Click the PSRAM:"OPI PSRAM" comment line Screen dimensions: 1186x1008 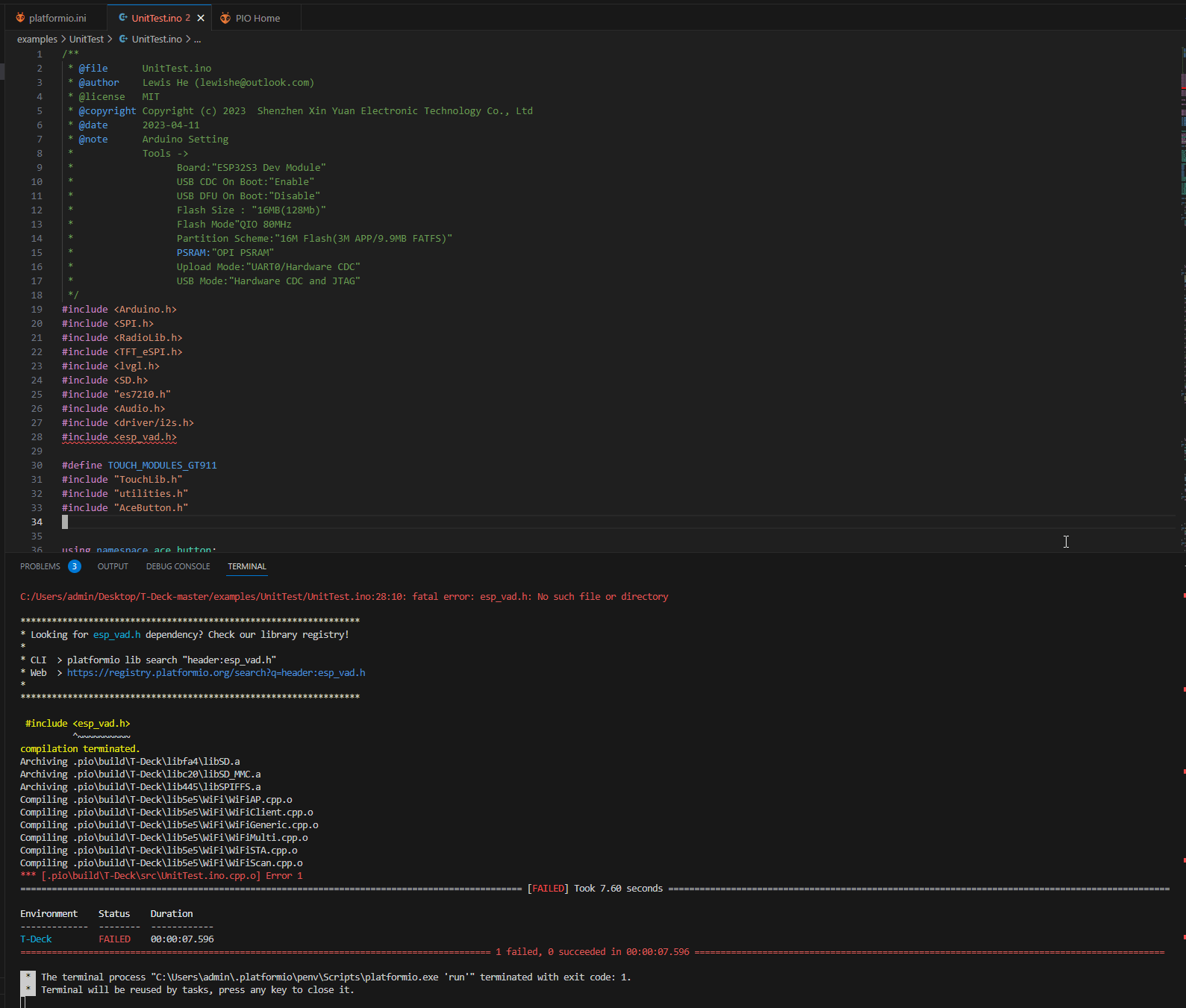coord(225,253)
